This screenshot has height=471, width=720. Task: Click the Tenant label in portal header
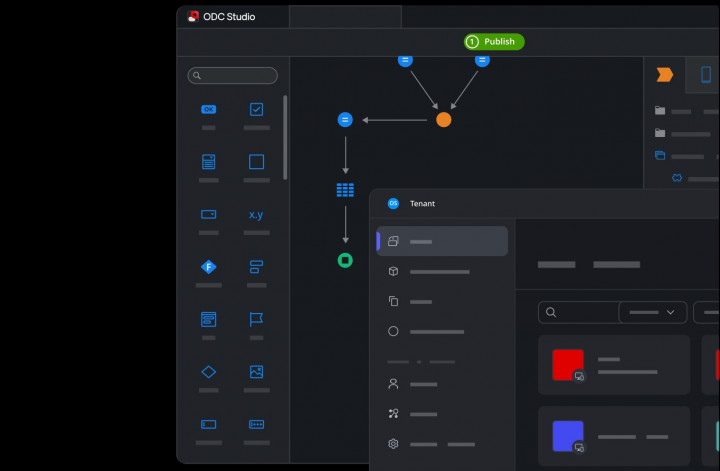(x=422, y=203)
